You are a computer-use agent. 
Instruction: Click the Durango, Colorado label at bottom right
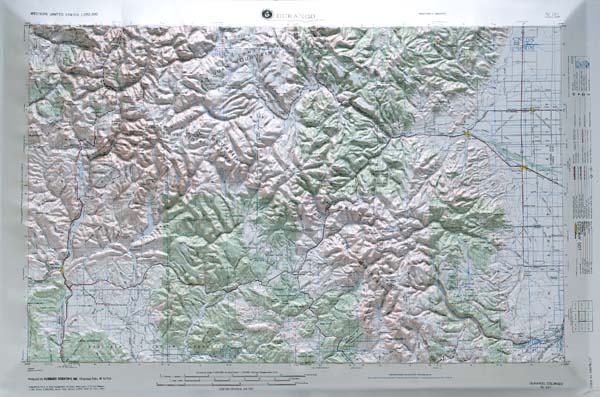pyautogui.click(x=547, y=384)
